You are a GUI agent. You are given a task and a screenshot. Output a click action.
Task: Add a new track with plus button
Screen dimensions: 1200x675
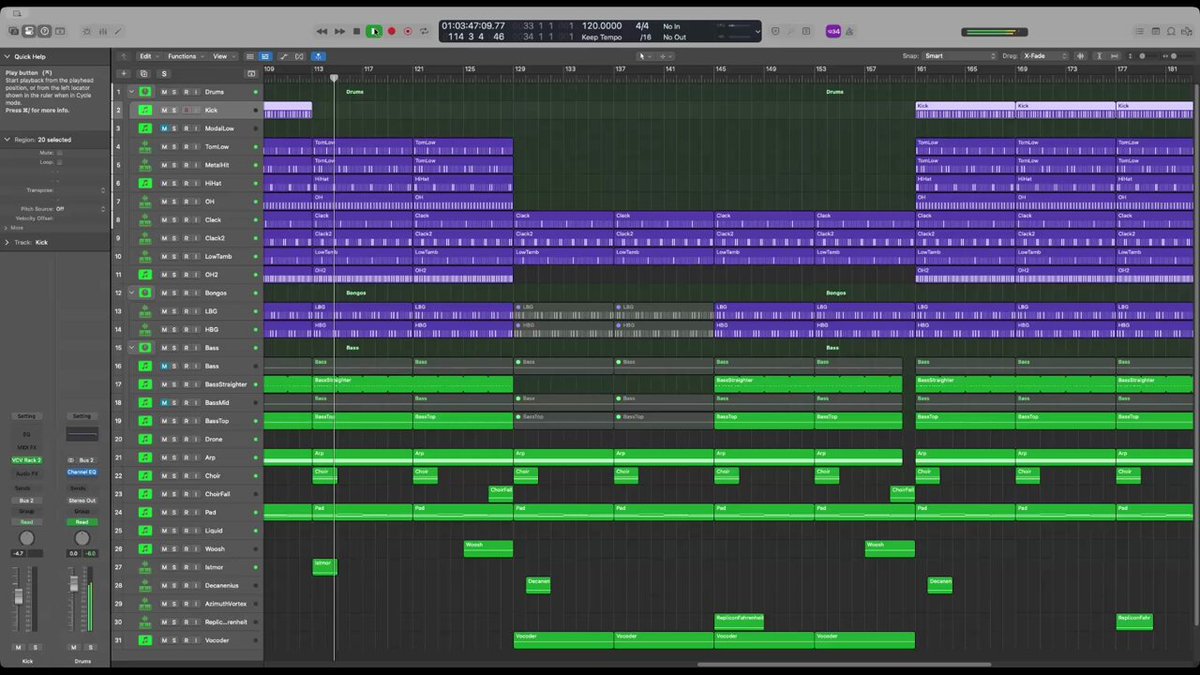pyautogui.click(x=123, y=73)
